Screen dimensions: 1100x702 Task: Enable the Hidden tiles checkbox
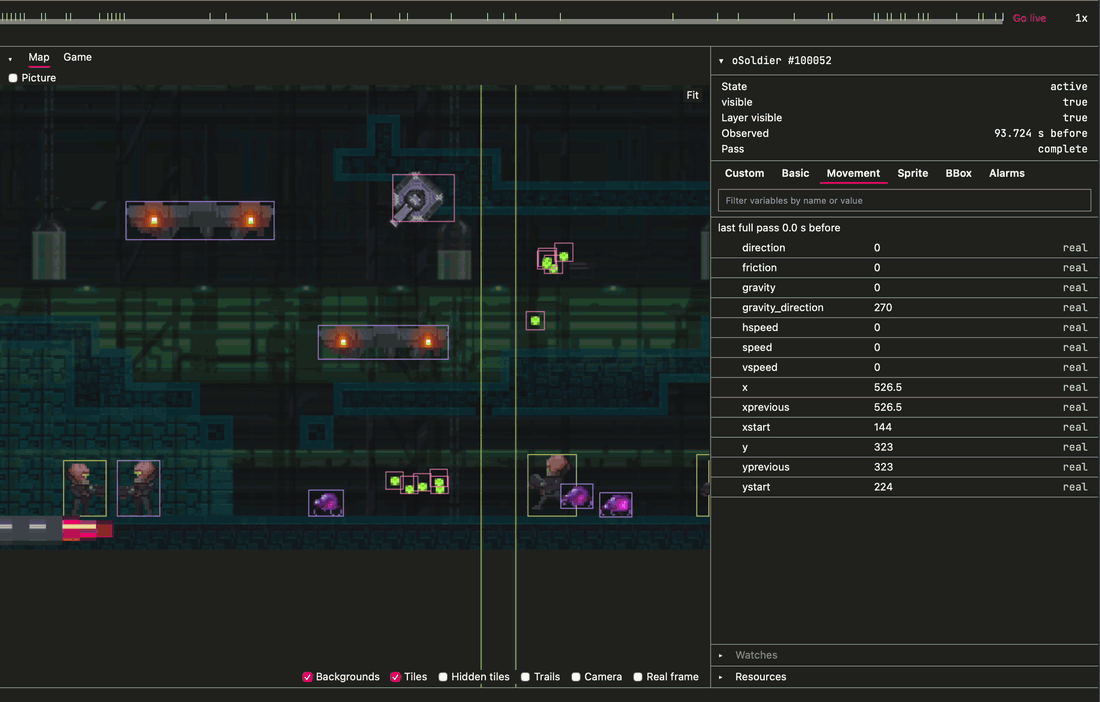tap(443, 677)
